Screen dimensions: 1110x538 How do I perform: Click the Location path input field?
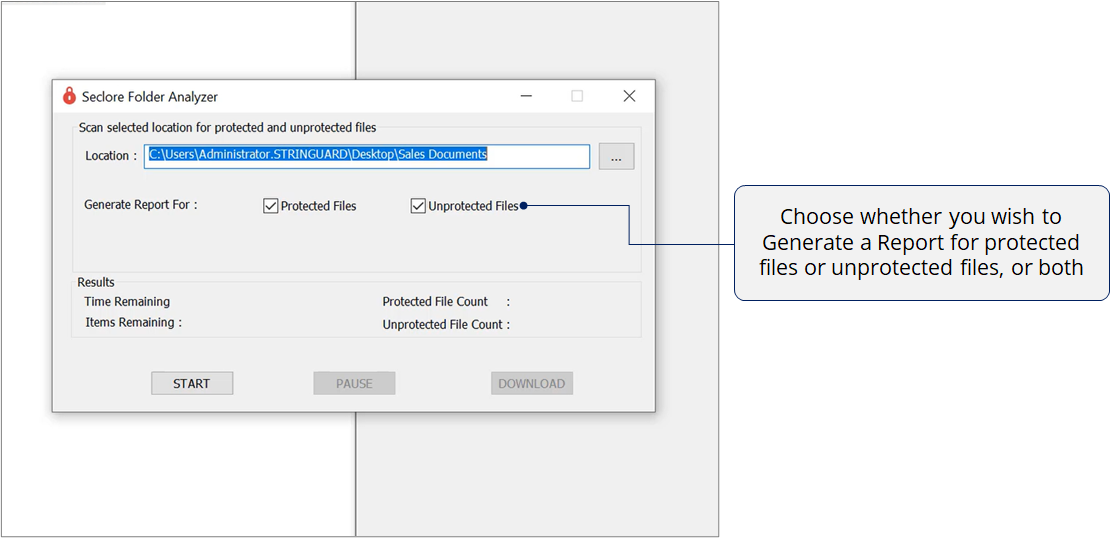(367, 156)
